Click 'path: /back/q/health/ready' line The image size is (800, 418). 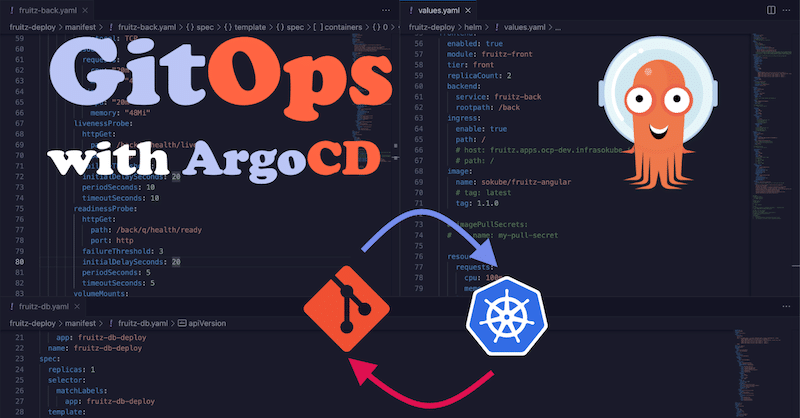coord(146,230)
